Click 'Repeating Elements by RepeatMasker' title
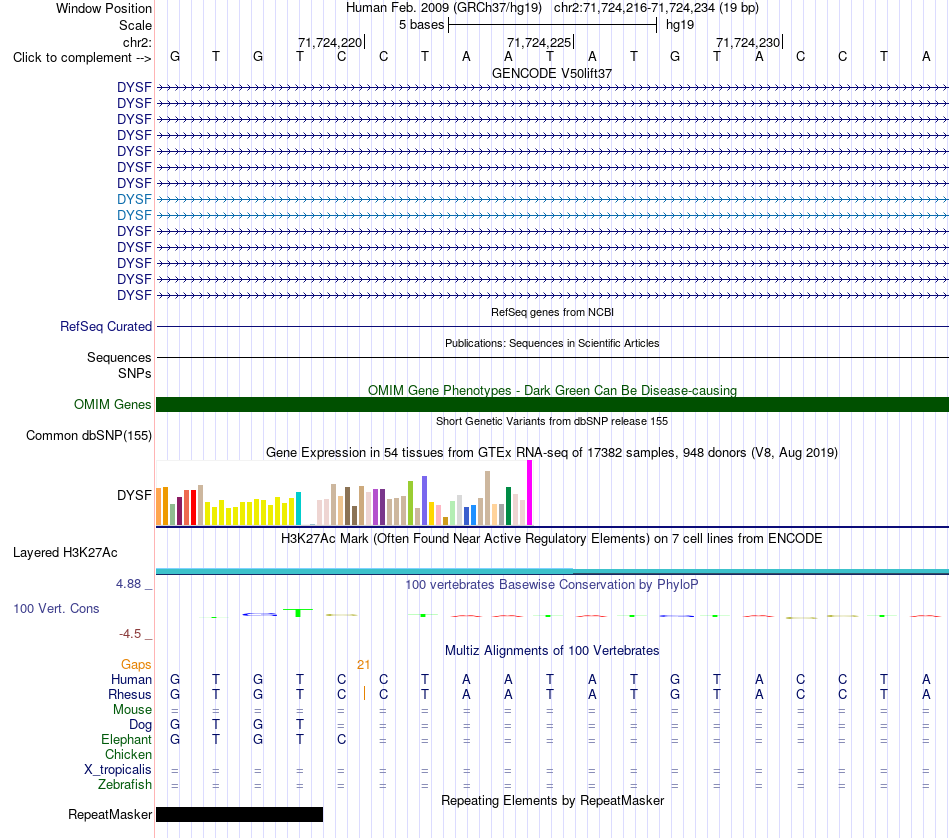The image size is (950, 838). coord(552,801)
